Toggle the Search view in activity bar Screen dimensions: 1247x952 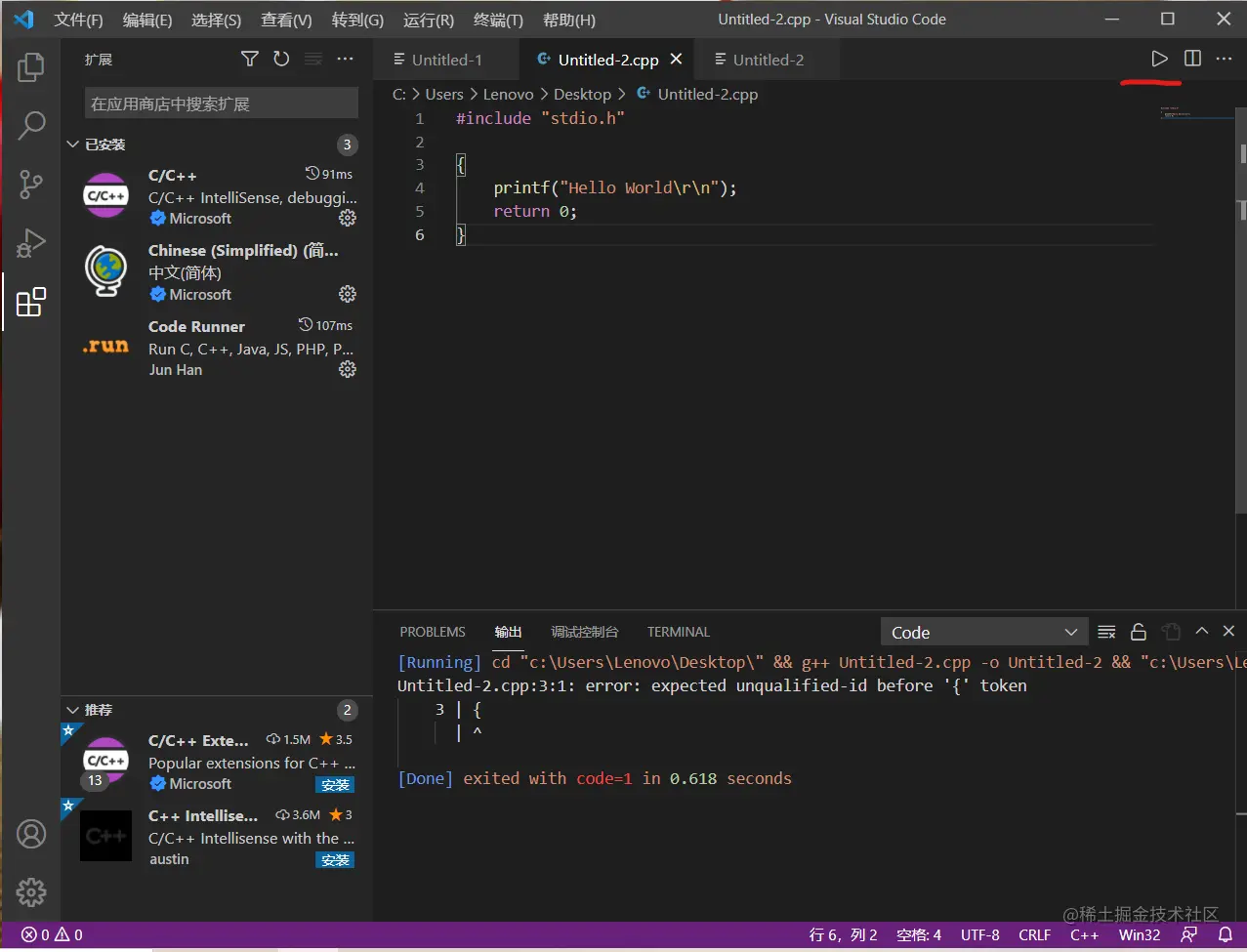pyautogui.click(x=31, y=125)
